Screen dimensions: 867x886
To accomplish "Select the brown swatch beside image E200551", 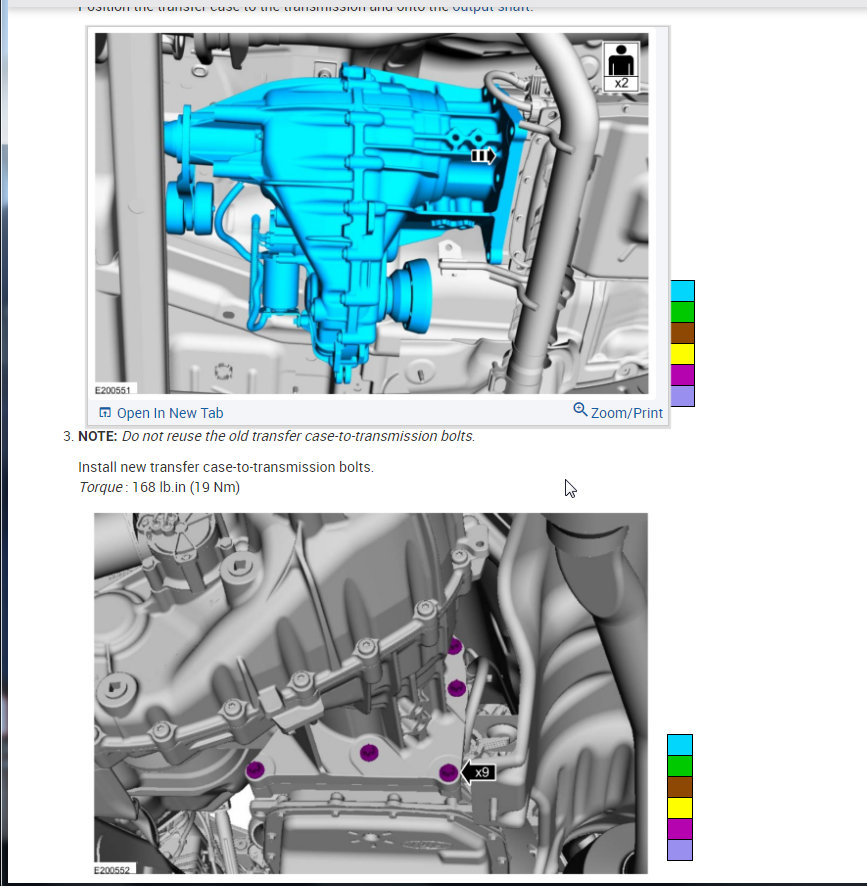I will 682,333.
